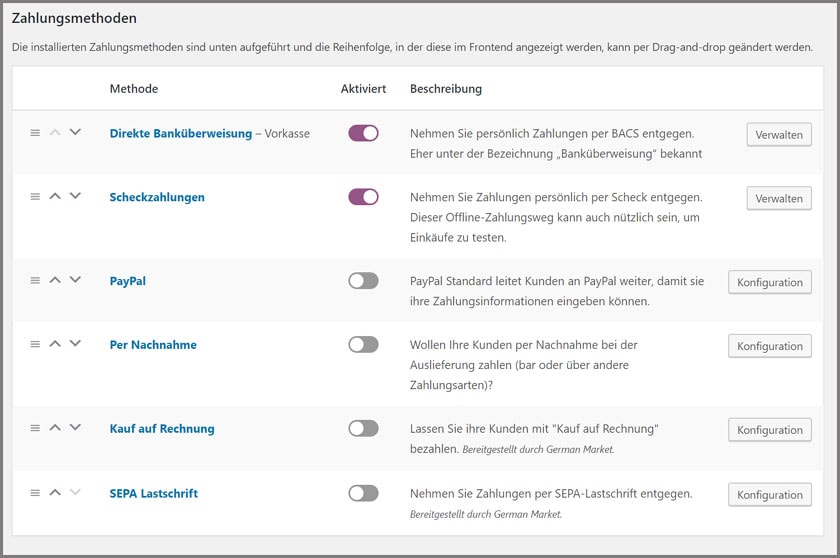The width and height of the screenshot is (840, 558).
Task: Open the Scheckzahlungen method link
Action: point(157,197)
